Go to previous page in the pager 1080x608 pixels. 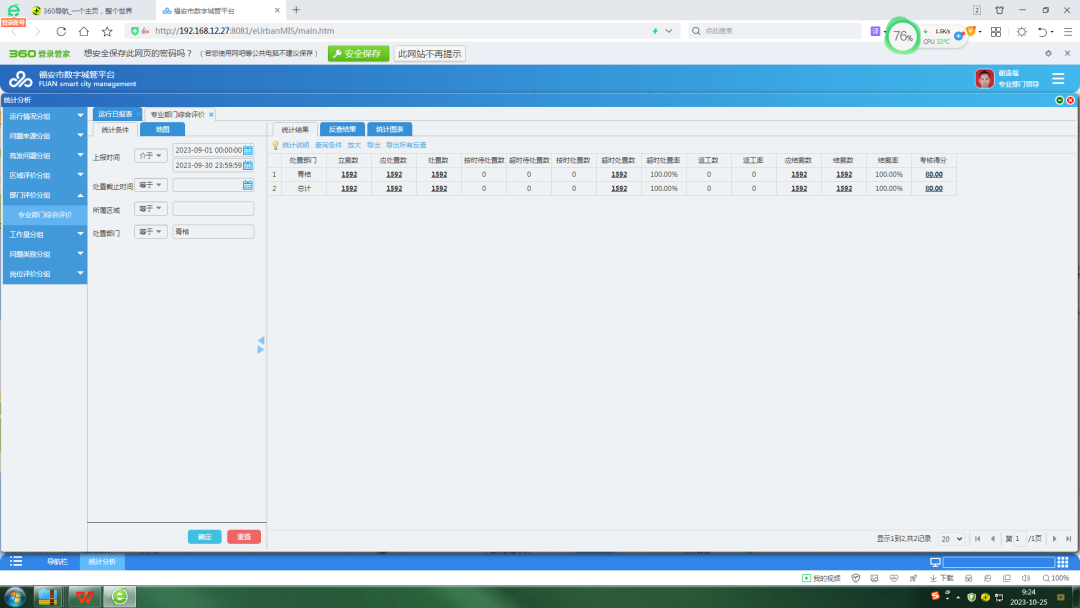coord(993,538)
